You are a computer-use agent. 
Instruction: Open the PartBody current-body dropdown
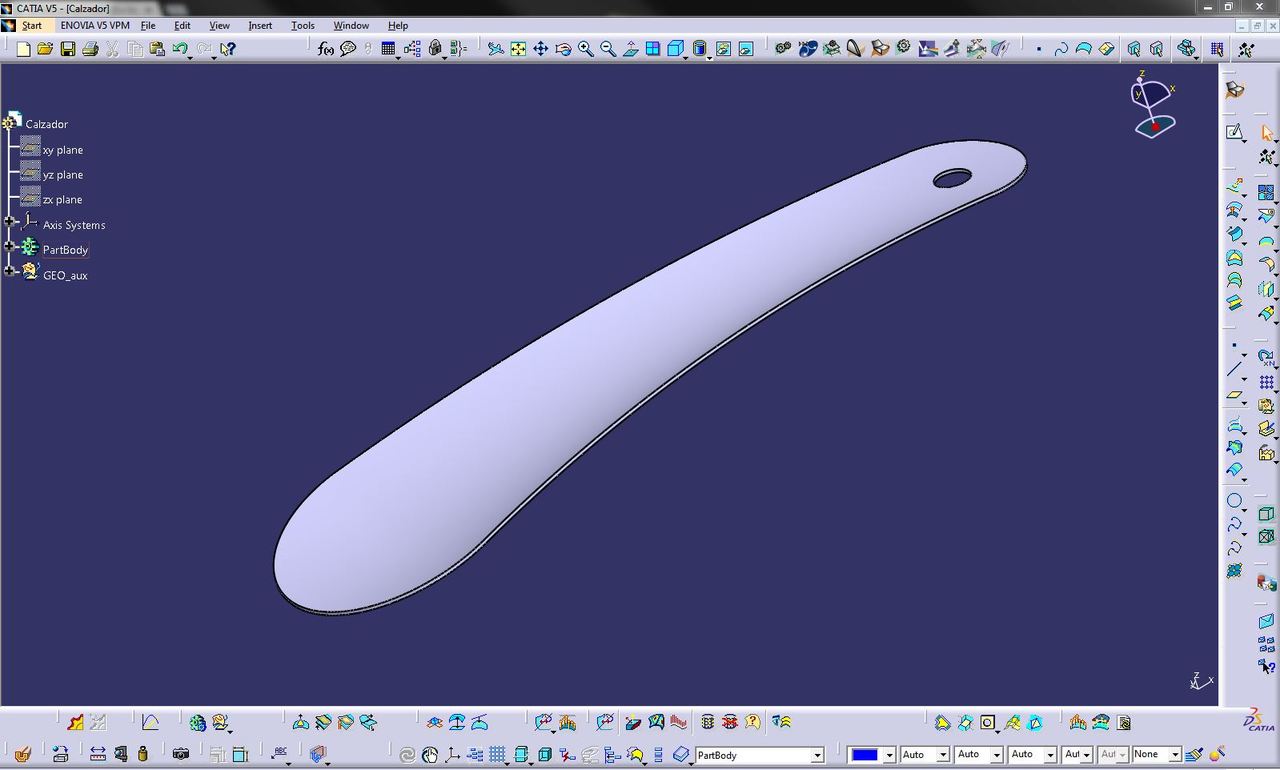pyautogui.click(x=817, y=755)
